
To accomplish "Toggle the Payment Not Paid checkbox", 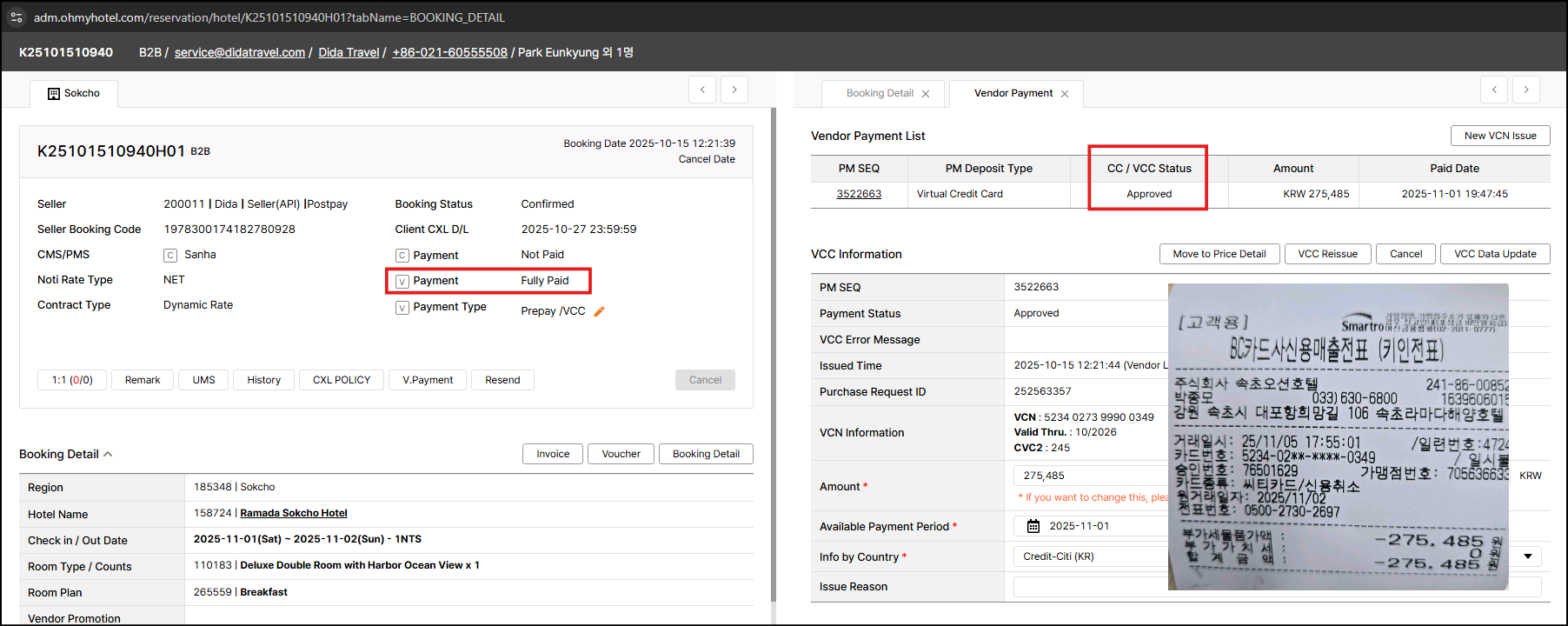I will coord(402,256).
